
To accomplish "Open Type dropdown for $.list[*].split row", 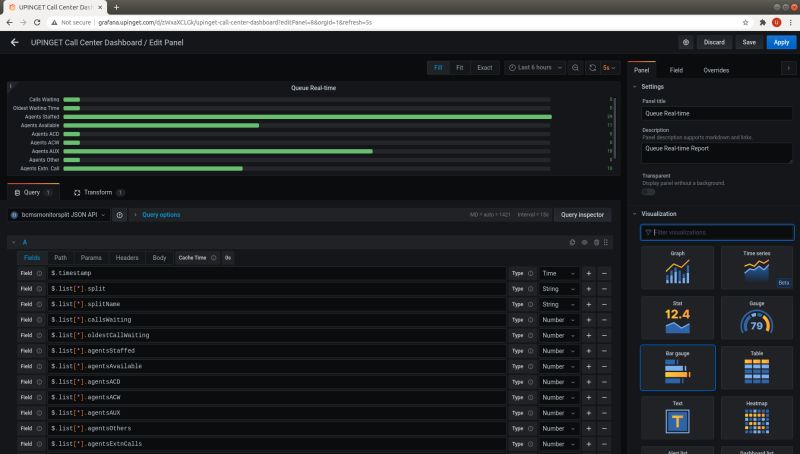I will point(559,289).
